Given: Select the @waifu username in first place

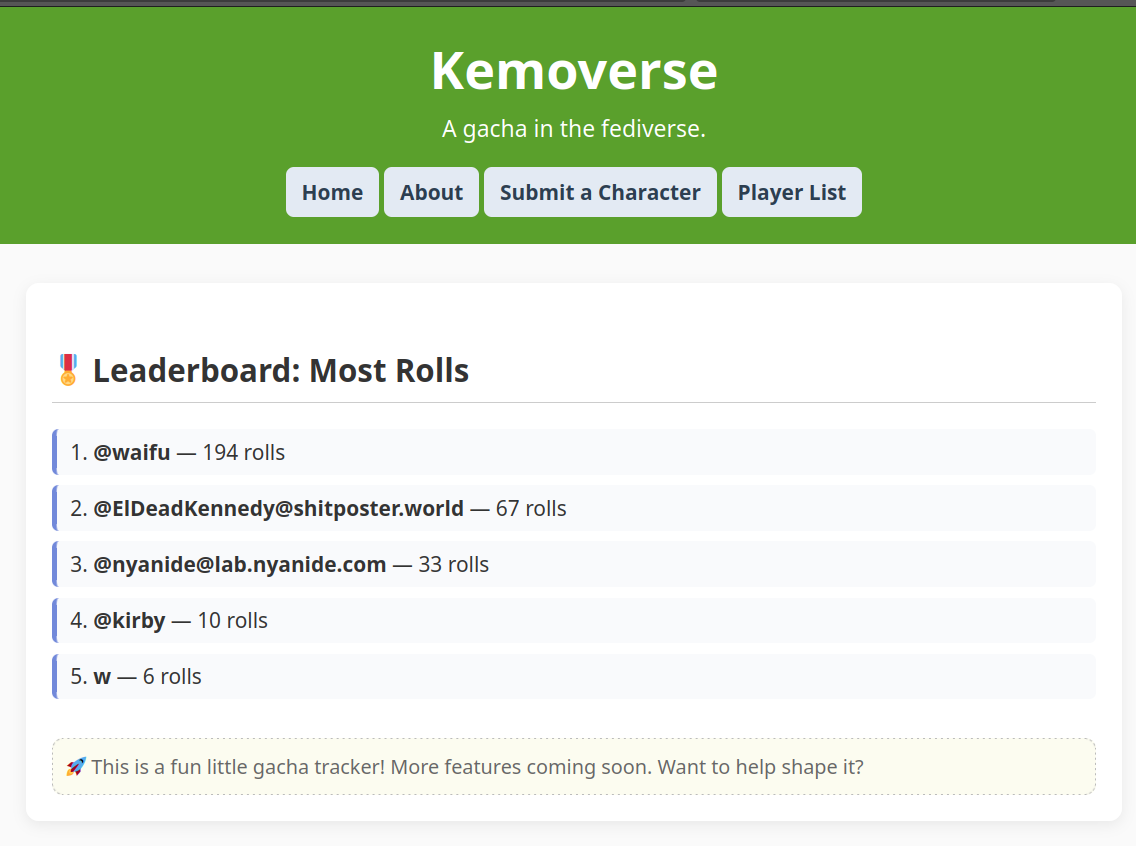Looking at the screenshot, I should [x=132, y=453].
